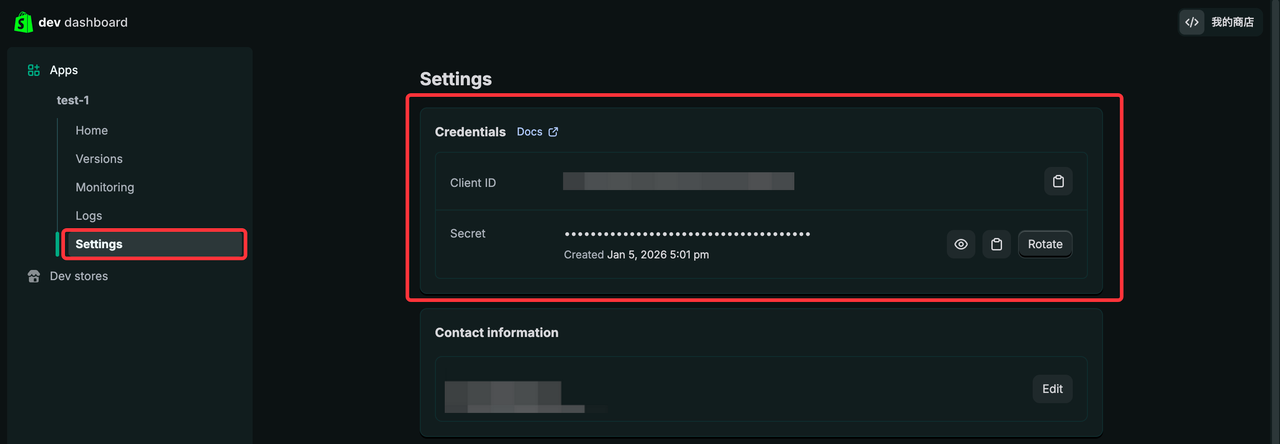Click the masked Secret value field
Image resolution: width=1280 pixels, height=444 pixels.
click(687, 234)
